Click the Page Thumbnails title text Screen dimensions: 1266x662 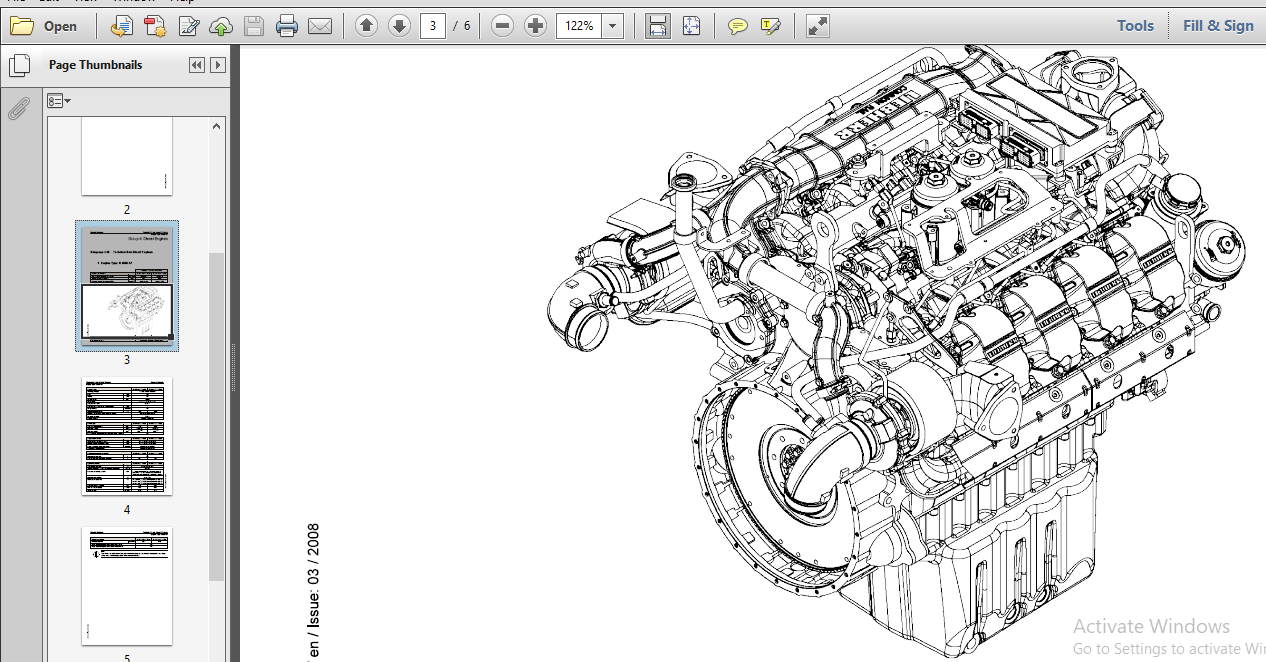pos(95,65)
